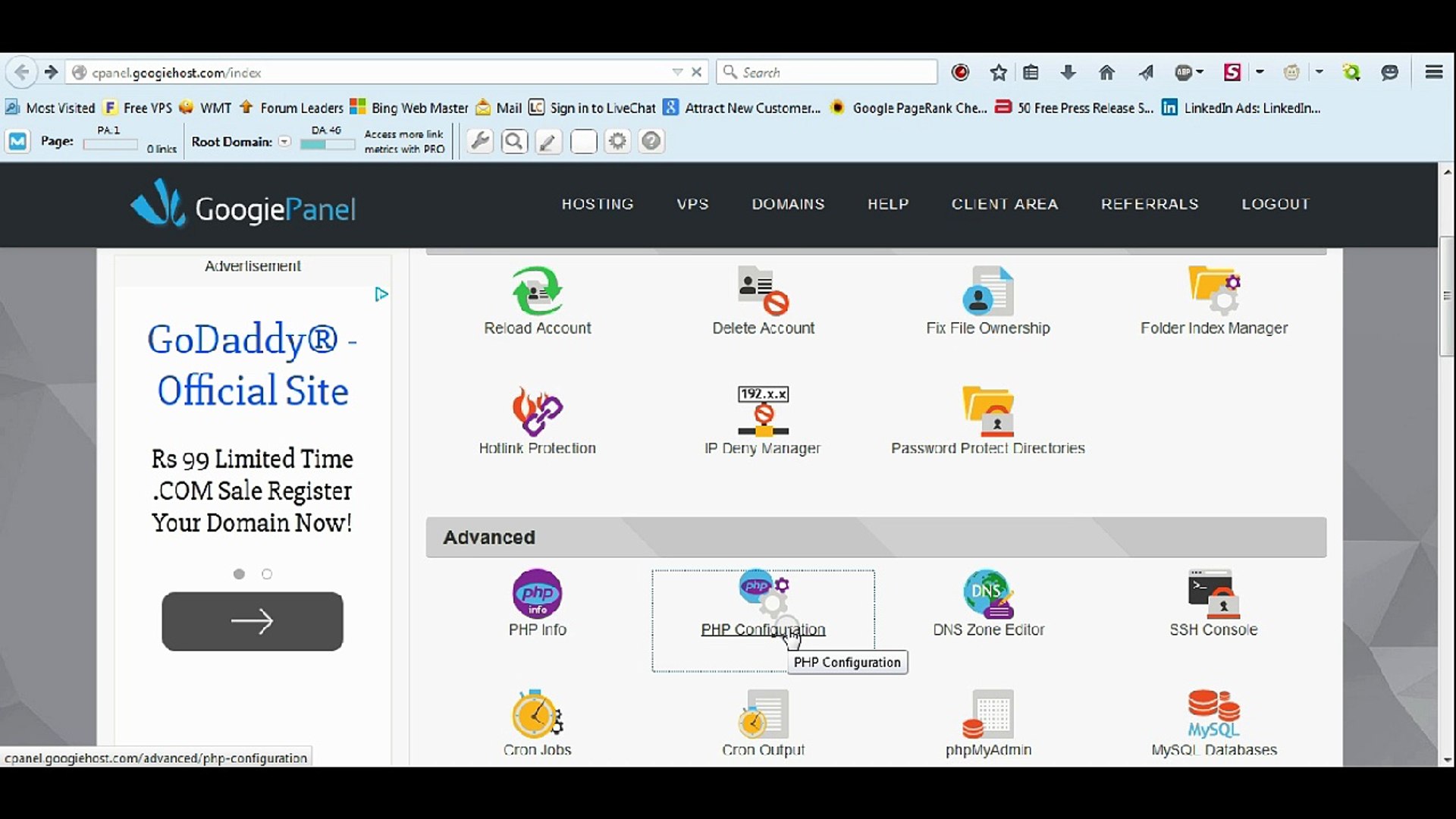Image resolution: width=1456 pixels, height=819 pixels.
Task: Bookmark this page with the star icon
Action: [x=998, y=72]
